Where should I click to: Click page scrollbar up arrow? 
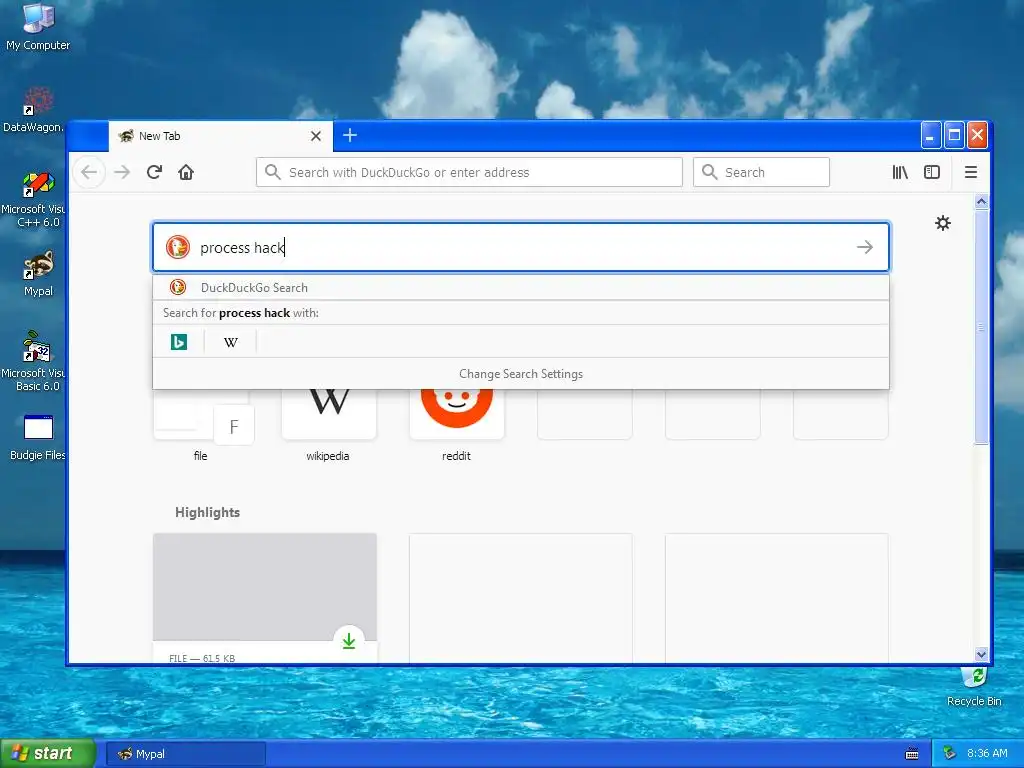[981, 202]
